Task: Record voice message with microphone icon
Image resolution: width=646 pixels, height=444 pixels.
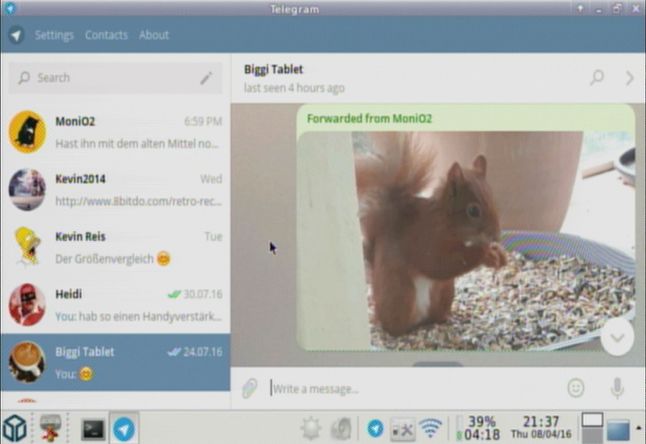Action: tap(618, 388)
